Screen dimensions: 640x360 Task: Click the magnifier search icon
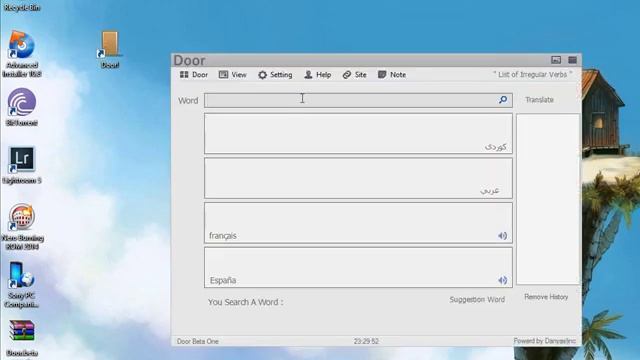(503, 100)
